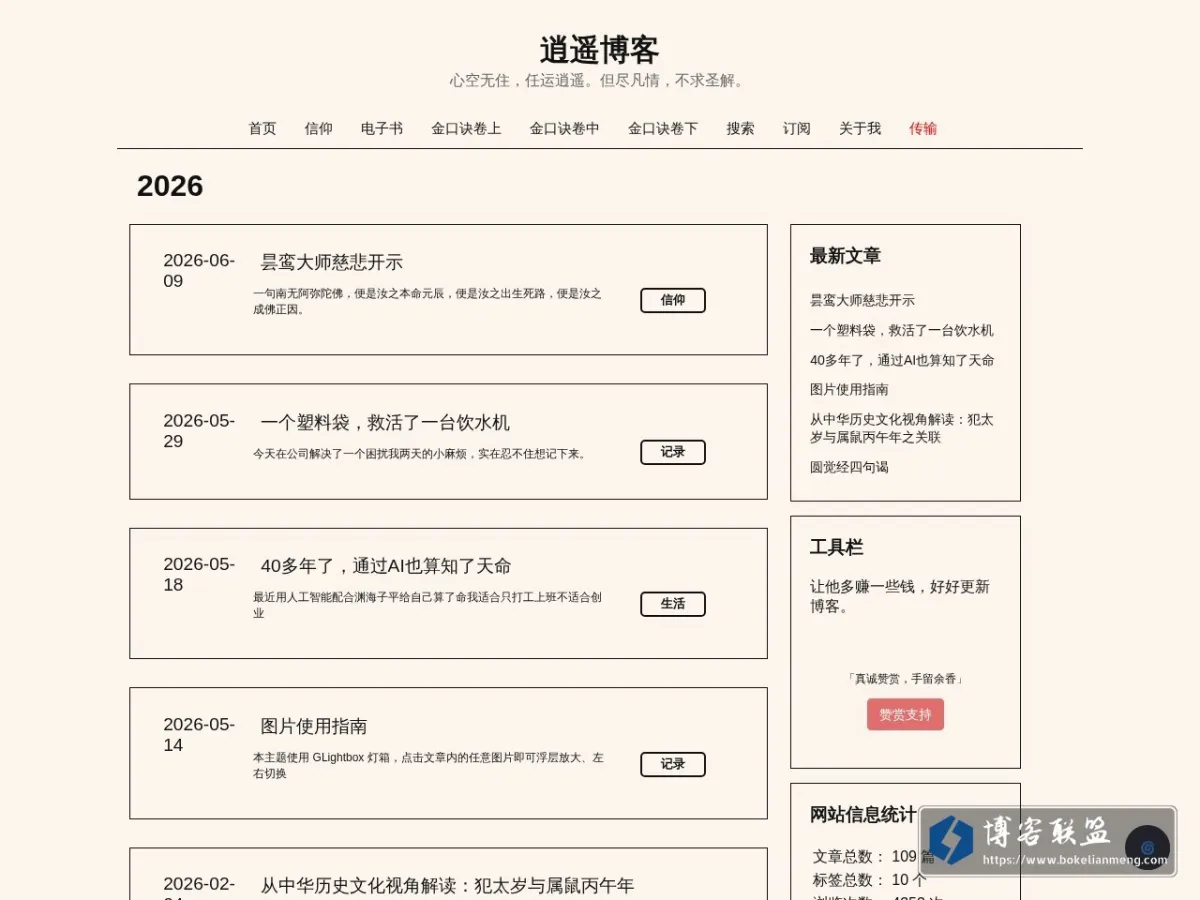
Task: Click the date 2026-06-09
Action: [x=199, y=271]
